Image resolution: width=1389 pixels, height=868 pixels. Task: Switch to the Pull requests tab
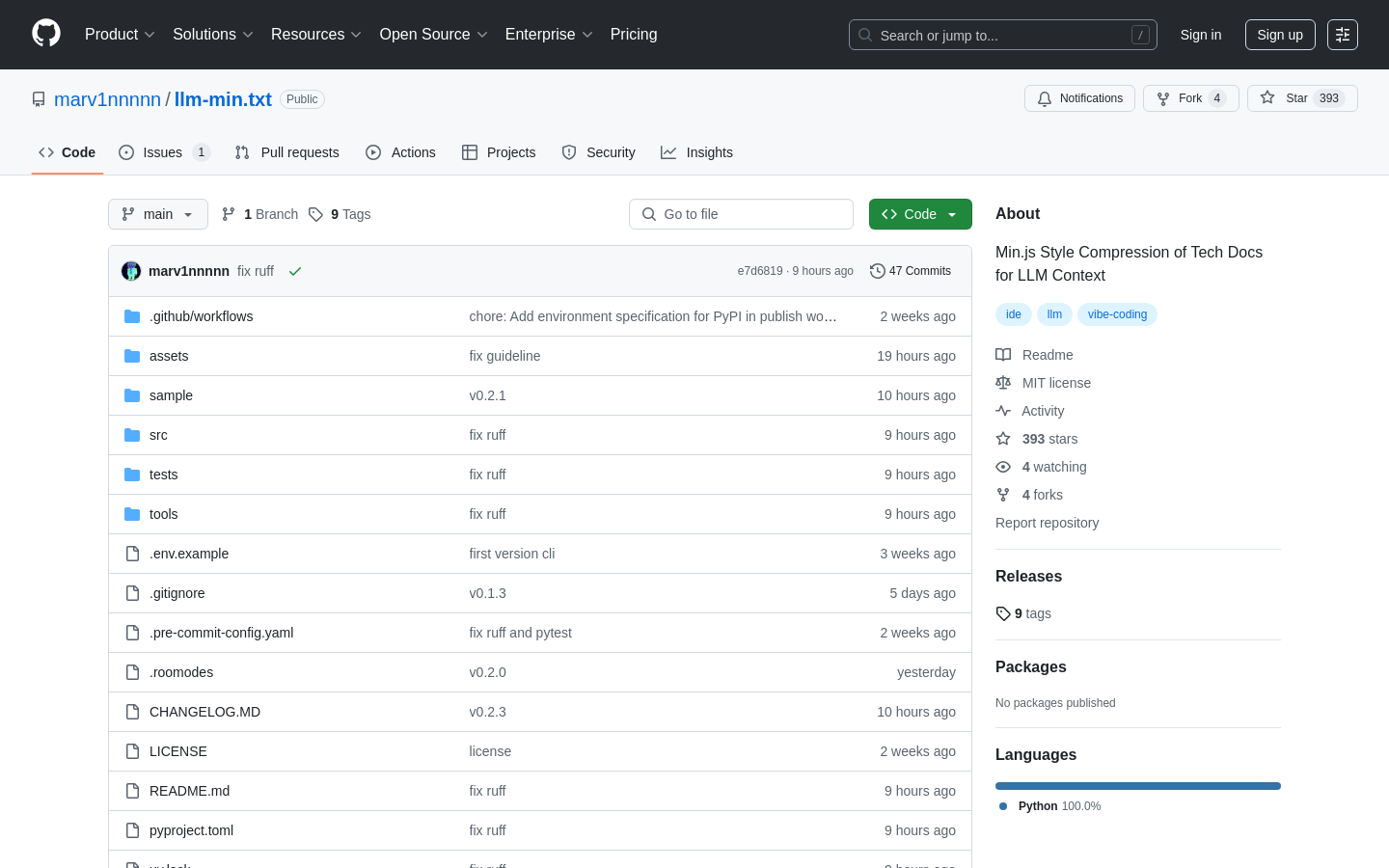tap(287, 152)
